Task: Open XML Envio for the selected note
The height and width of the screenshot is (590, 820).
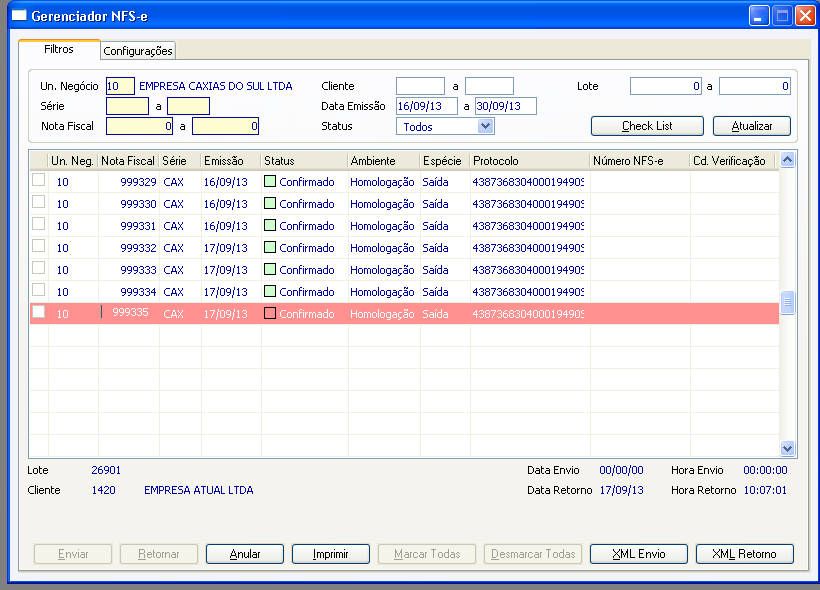Action: tap(639, 554)
